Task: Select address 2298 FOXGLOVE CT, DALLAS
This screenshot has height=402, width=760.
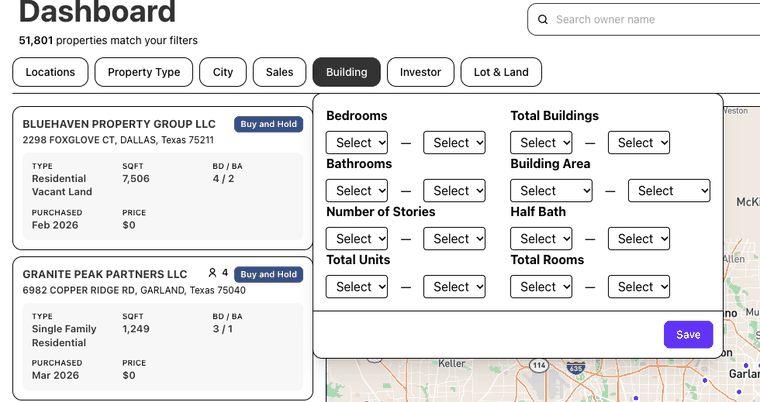Action: click(x=118, y=140)
